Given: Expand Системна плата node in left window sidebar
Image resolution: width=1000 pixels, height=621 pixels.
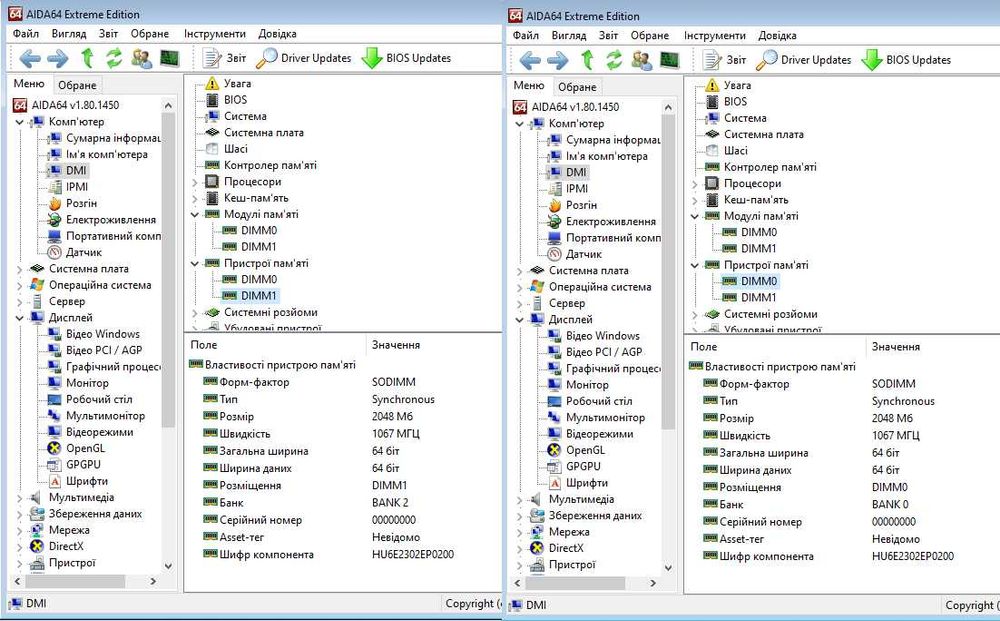Looking at the screenshot, I should 19,269.
